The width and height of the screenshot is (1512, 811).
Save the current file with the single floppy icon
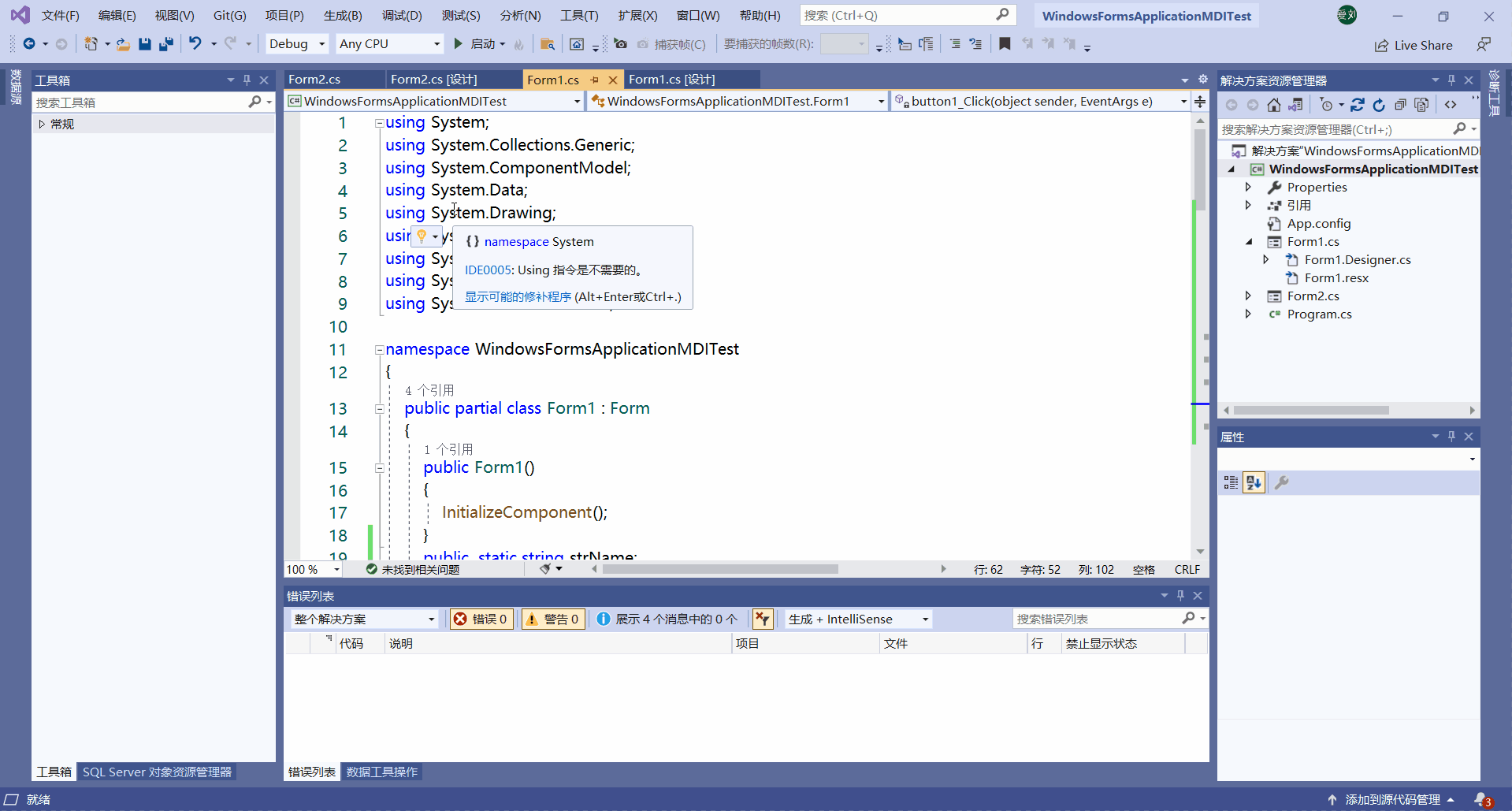(144, 44)
